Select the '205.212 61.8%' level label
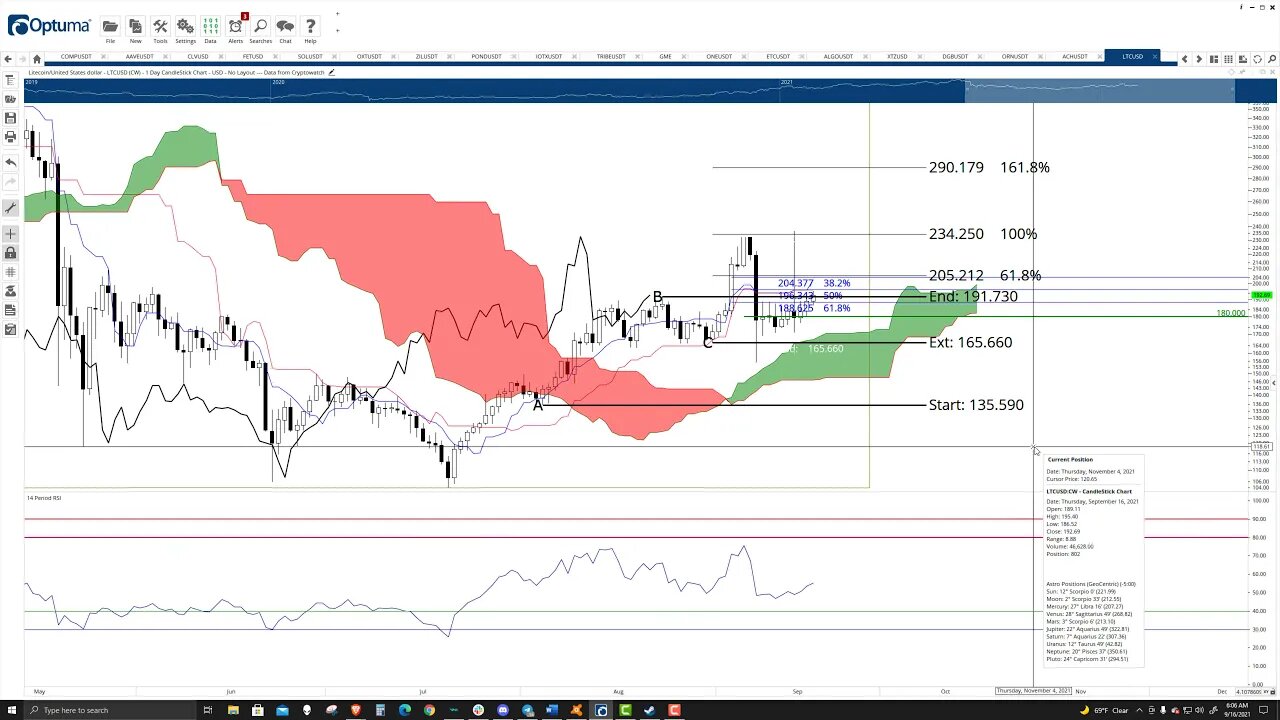Viewport: 1280px width, 720px height. (x=985, y=275)
